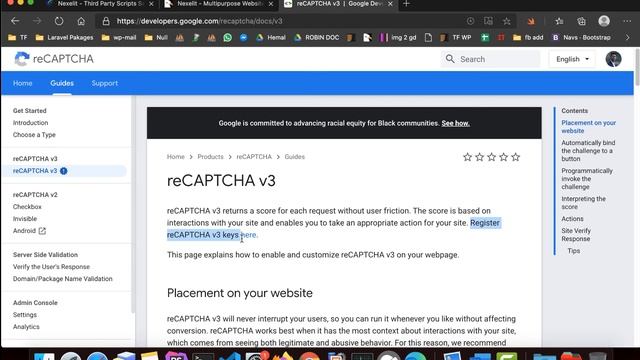Open the browser collections icon
Image resolution: width=640 pixels, height=360 pixels.
pos(581,21)
